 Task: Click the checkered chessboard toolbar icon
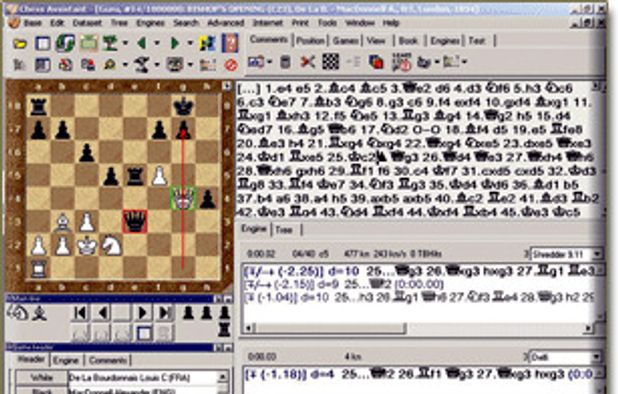pos(331,62)
